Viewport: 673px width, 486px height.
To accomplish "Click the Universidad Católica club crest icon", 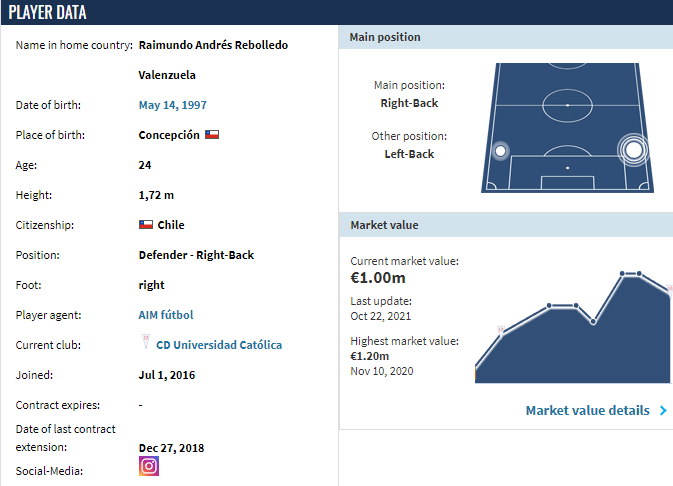I will tap(146, 342).
